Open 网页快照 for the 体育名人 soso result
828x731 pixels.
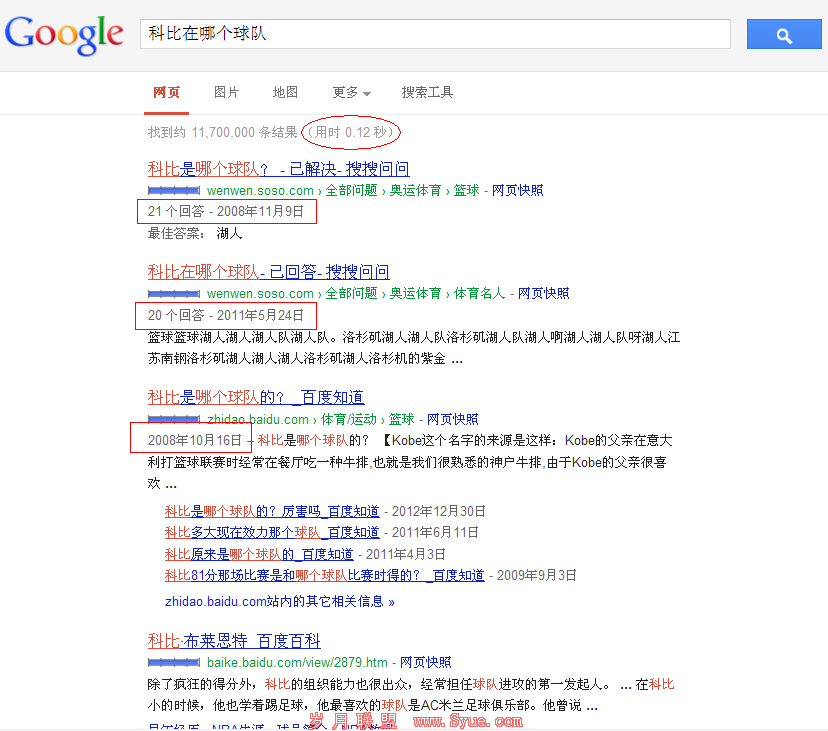coord(543,293)
